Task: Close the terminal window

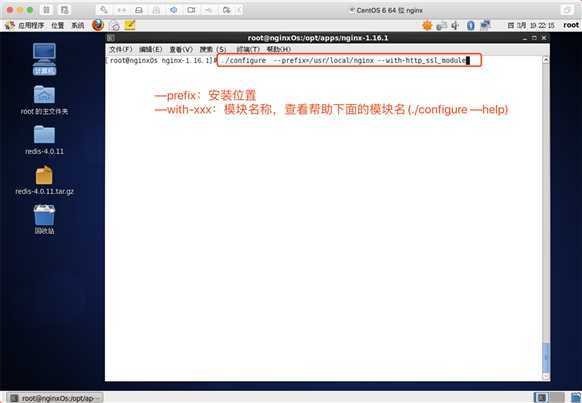Action: [544, 38]
